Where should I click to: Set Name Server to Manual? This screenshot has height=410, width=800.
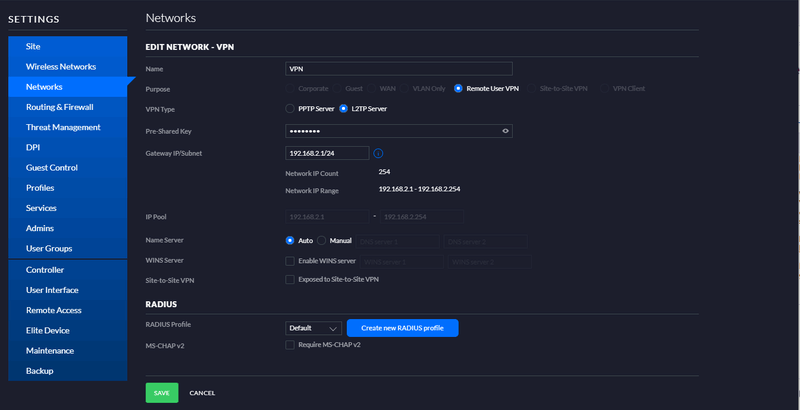[x=321, y=240]
